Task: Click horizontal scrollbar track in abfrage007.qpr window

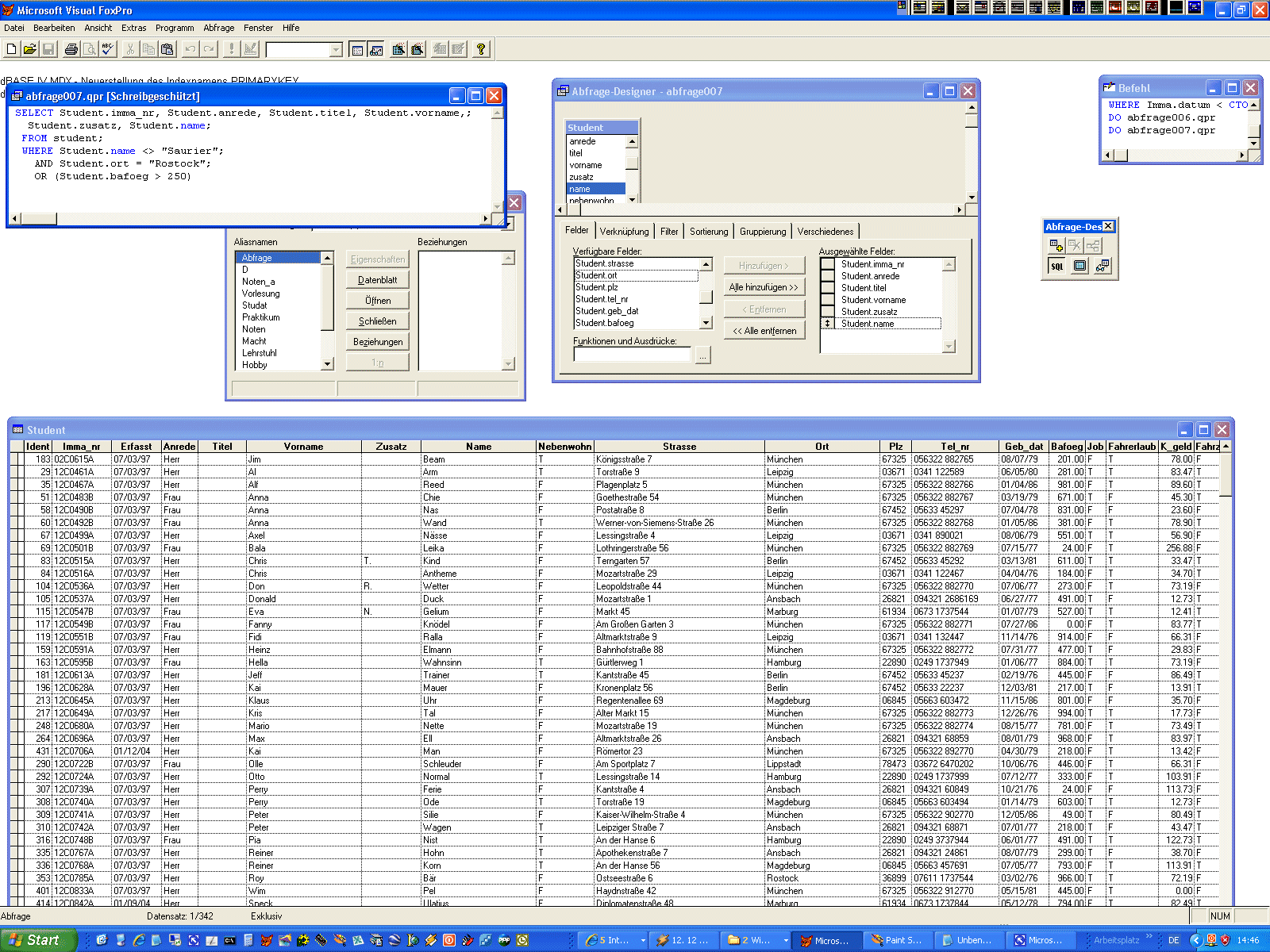Action: click(270, 218)
